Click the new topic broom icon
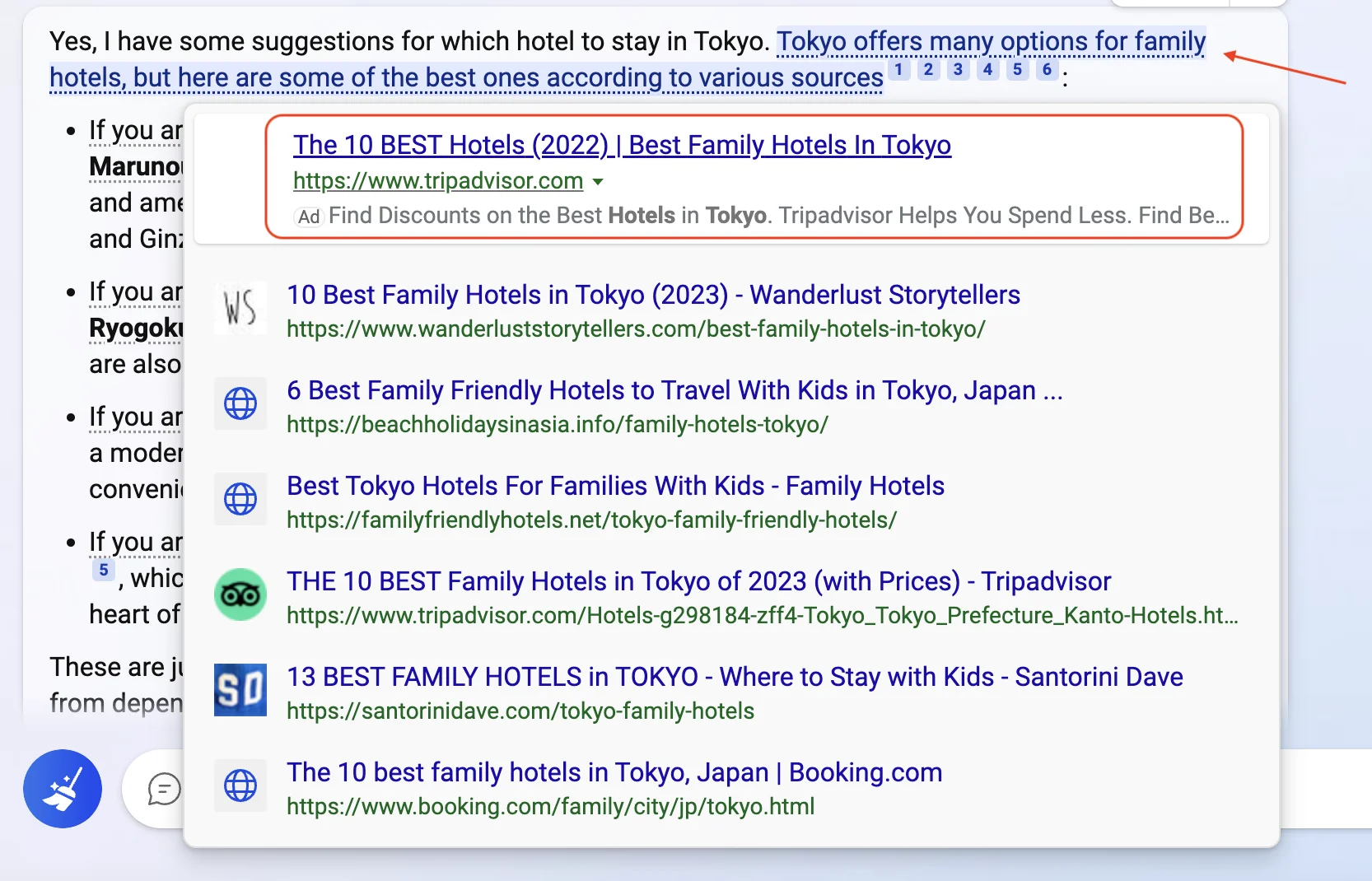The width and height of the screenshot is (1372, 881). 63,789
